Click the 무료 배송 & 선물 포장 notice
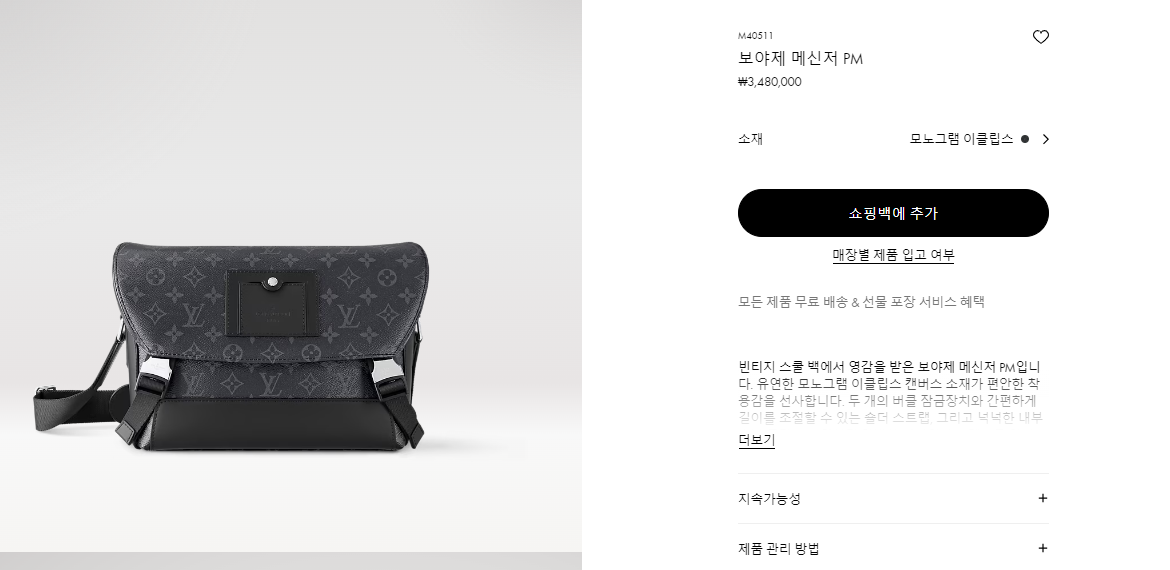The height and width of the screenshot is (570, 1170). 861,302
